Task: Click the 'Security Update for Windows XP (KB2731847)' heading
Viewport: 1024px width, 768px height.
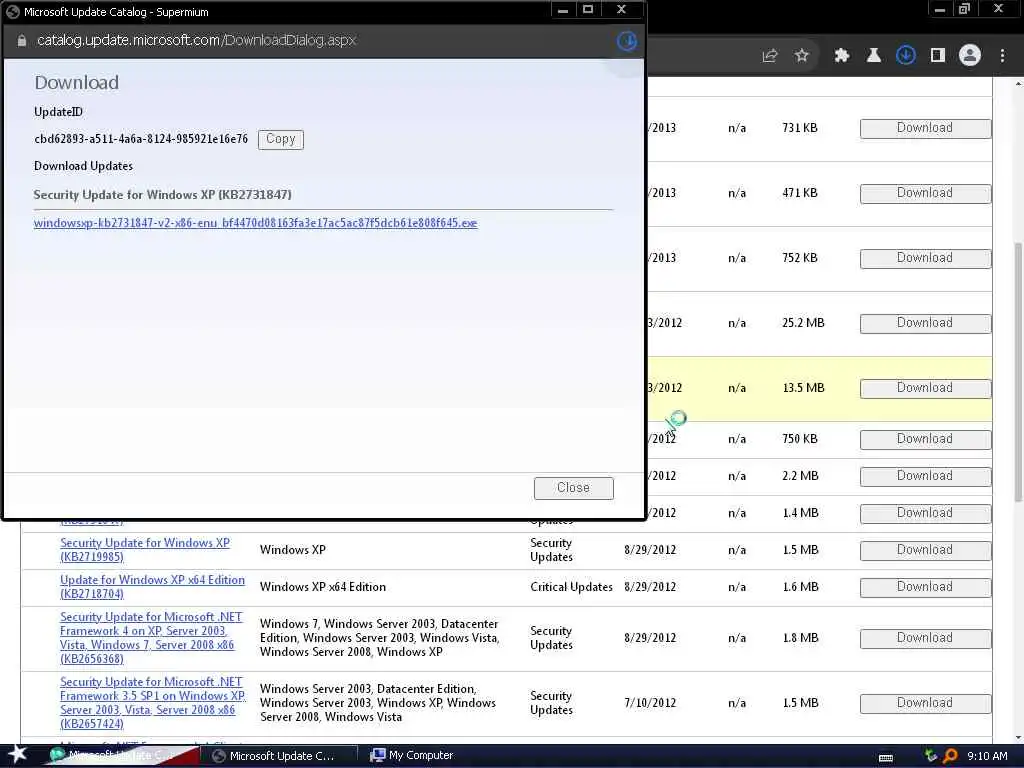Action: coord(163,195)
